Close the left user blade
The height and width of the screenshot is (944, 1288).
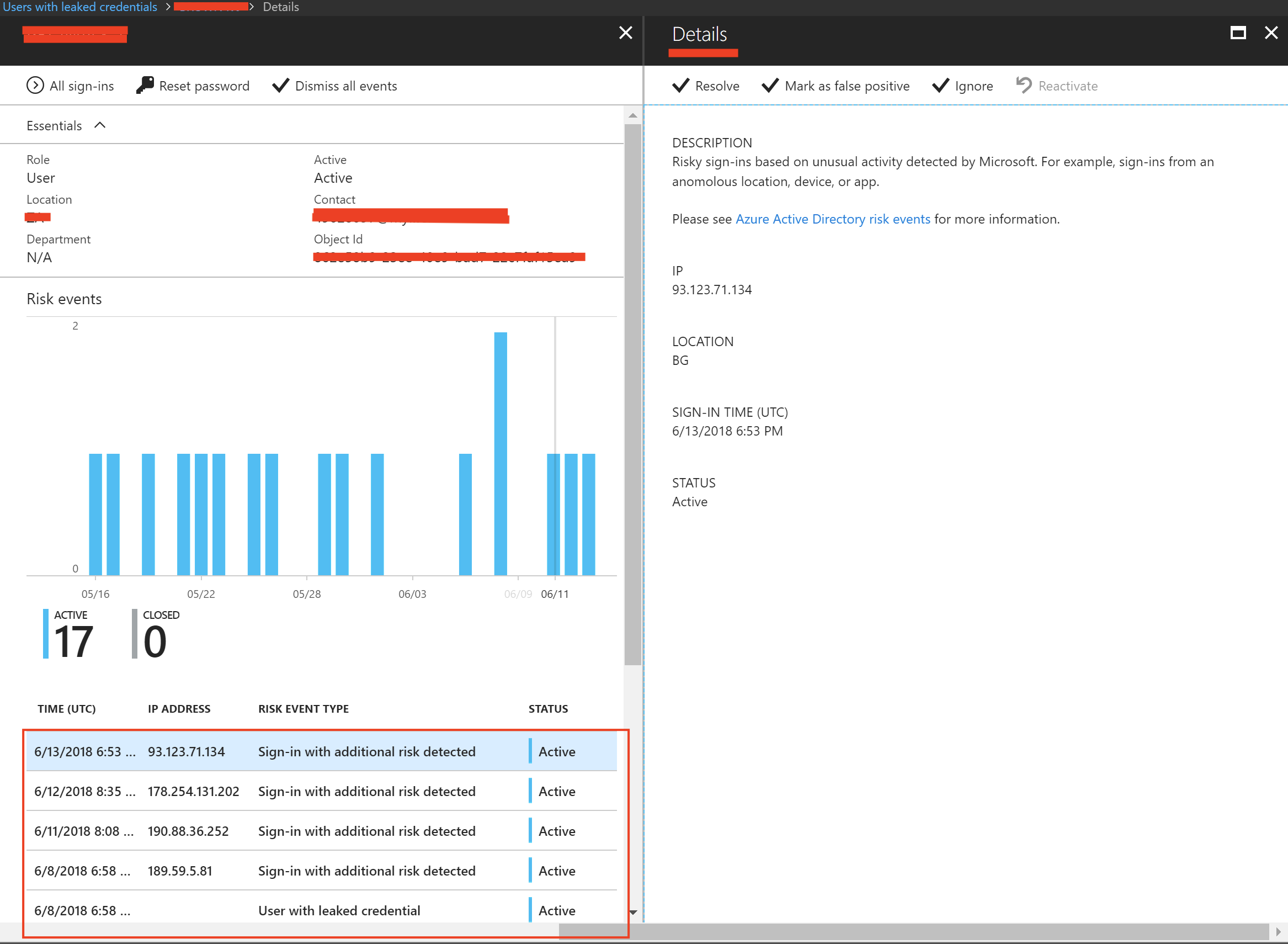pos(625,33)
